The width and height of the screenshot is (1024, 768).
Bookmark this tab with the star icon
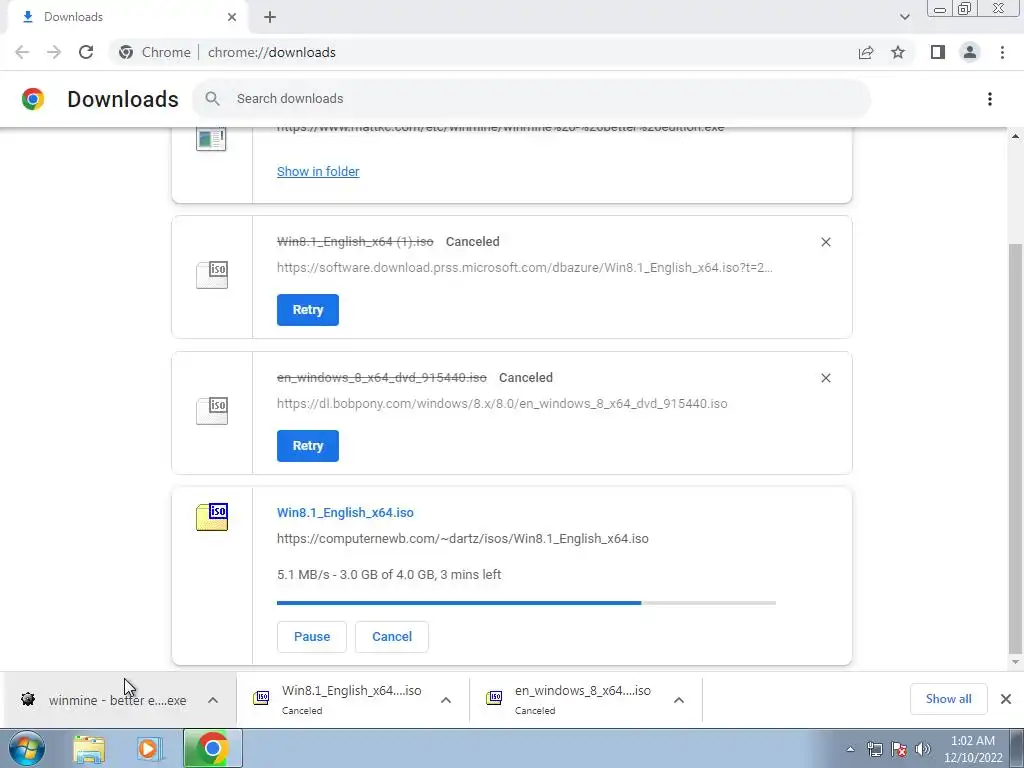[x=898, y=52]
